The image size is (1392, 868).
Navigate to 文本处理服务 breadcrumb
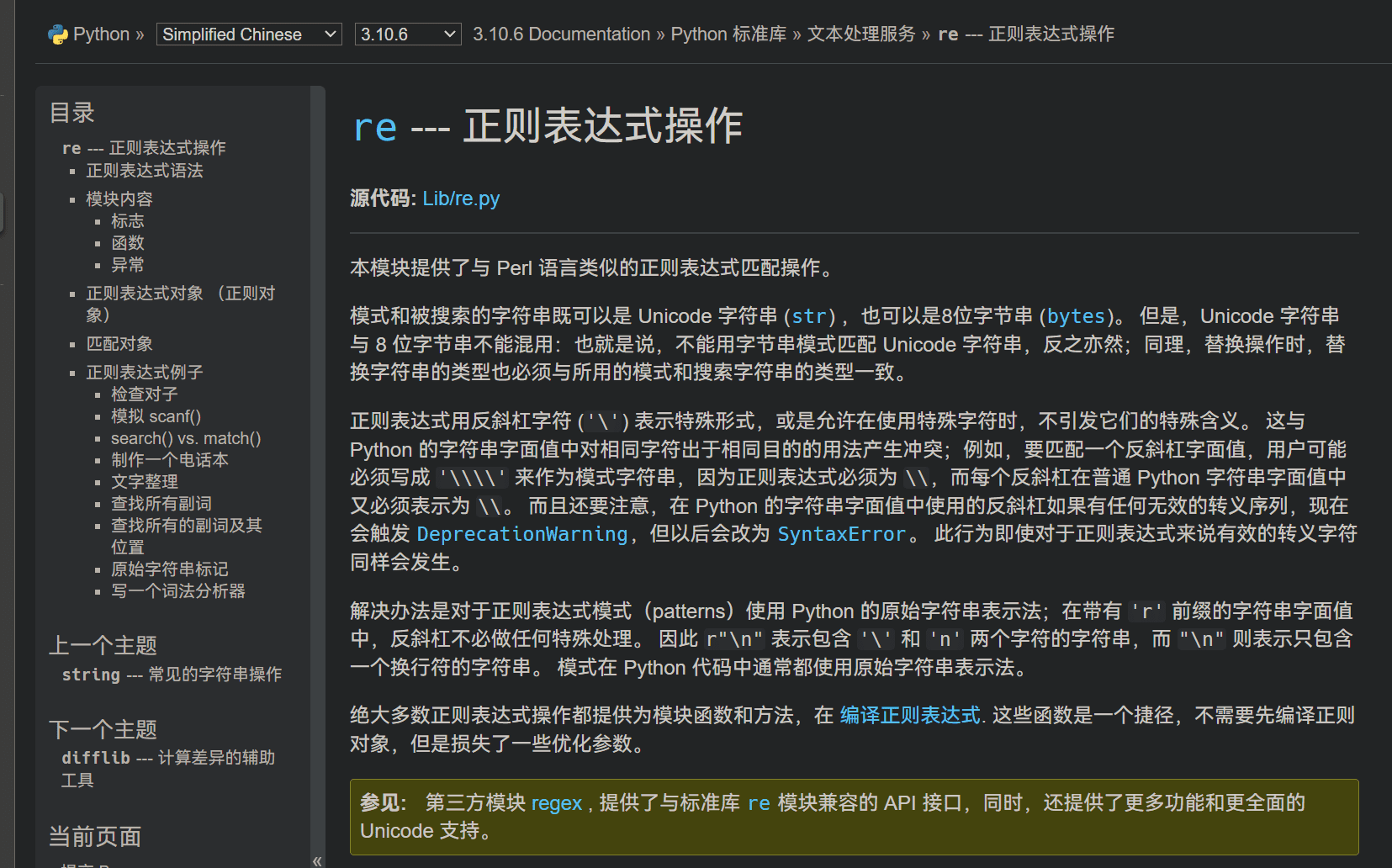pos(860,34)
